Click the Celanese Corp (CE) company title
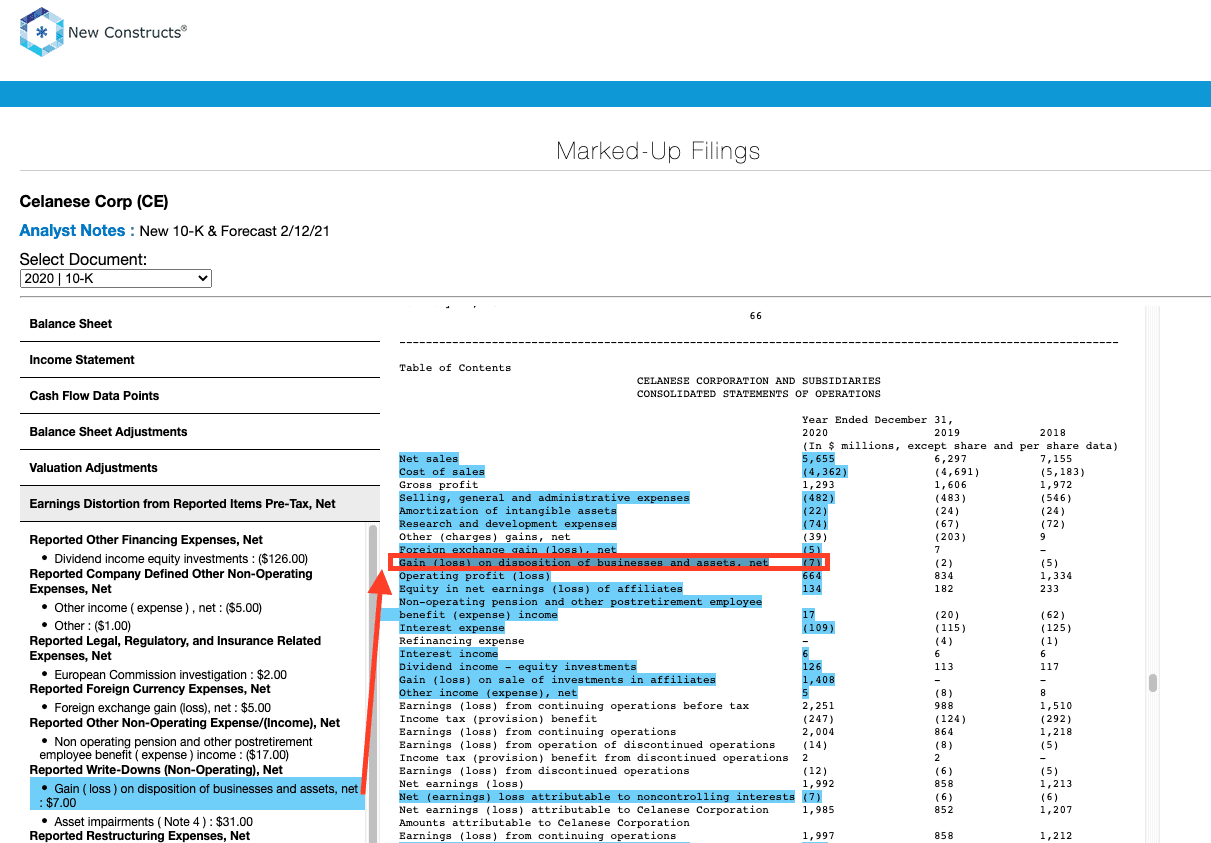The width and height of the screenshot is (1211, 843). 94,202
